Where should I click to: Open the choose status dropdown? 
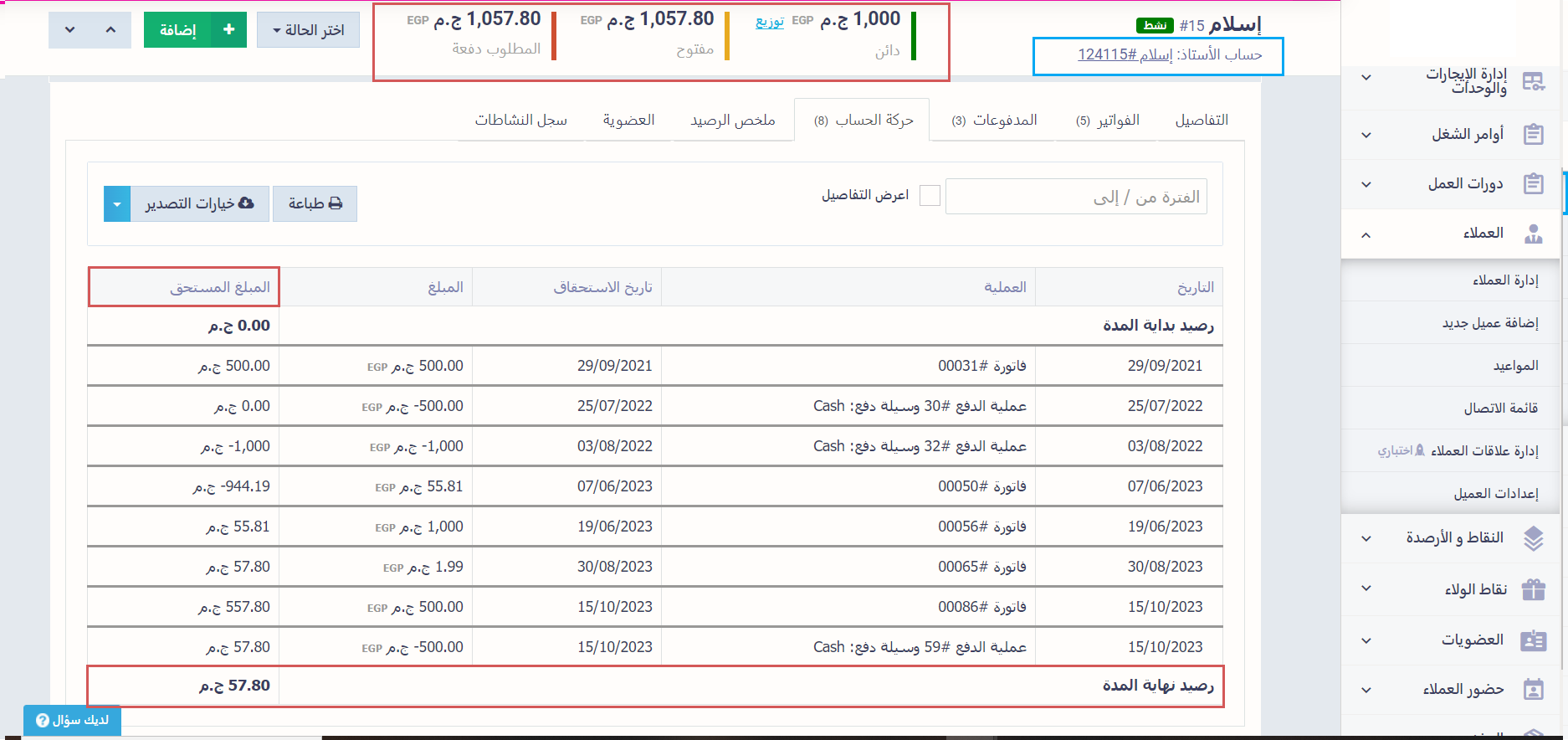[x=308, y=30]
